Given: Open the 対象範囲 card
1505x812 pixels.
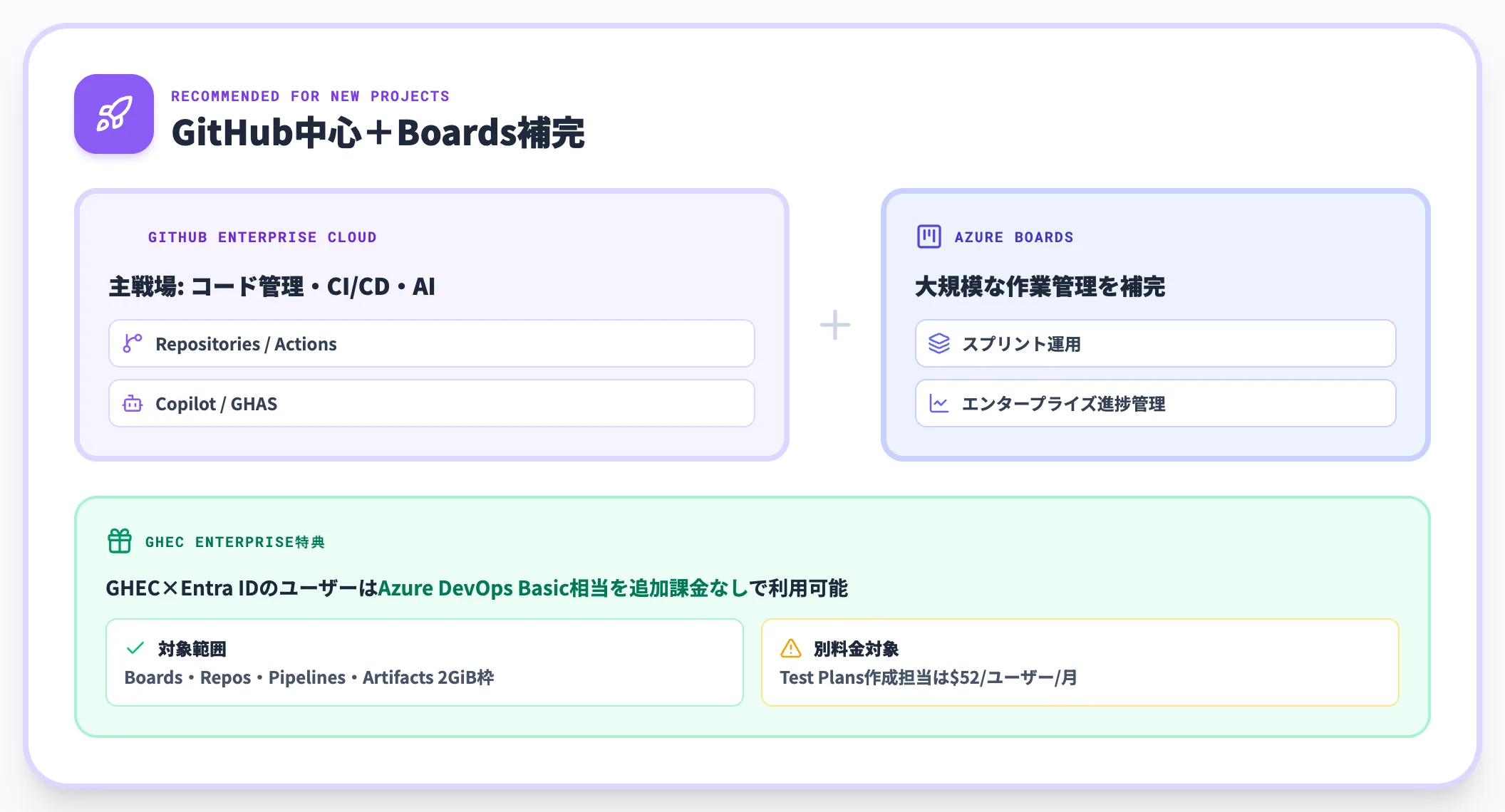Looking at the screenshot, I should pyautogui.click(x=425, y=662).
